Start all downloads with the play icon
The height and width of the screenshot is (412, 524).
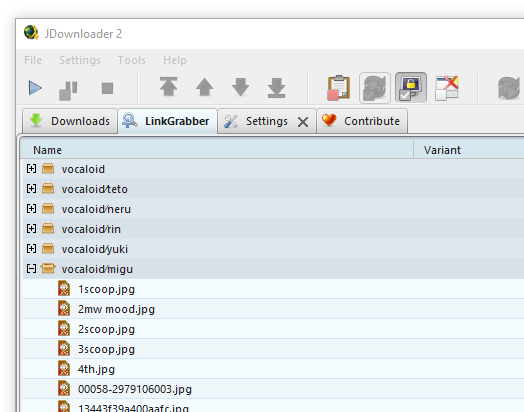click(x=35, y=88)
